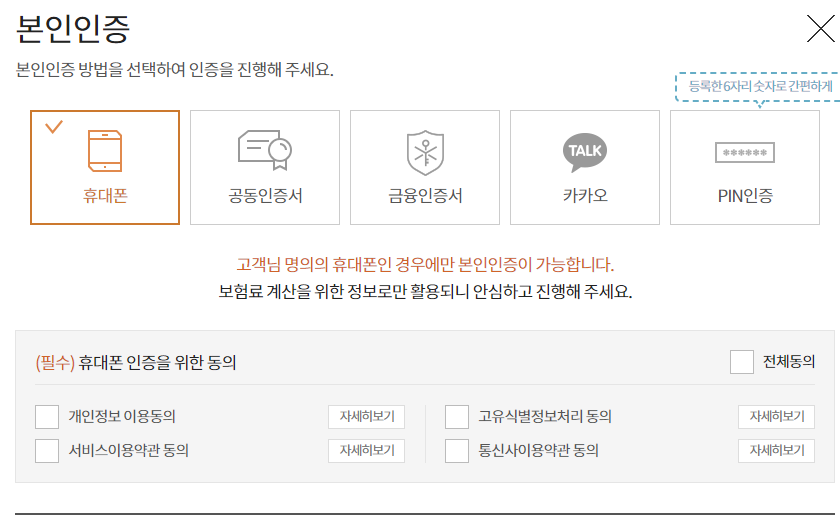This screenshot has width=840, height=528.
Task: Open 자세히보기 for 개인정보 이용동의
Action: pyautogui.click(x=366, y=417)
